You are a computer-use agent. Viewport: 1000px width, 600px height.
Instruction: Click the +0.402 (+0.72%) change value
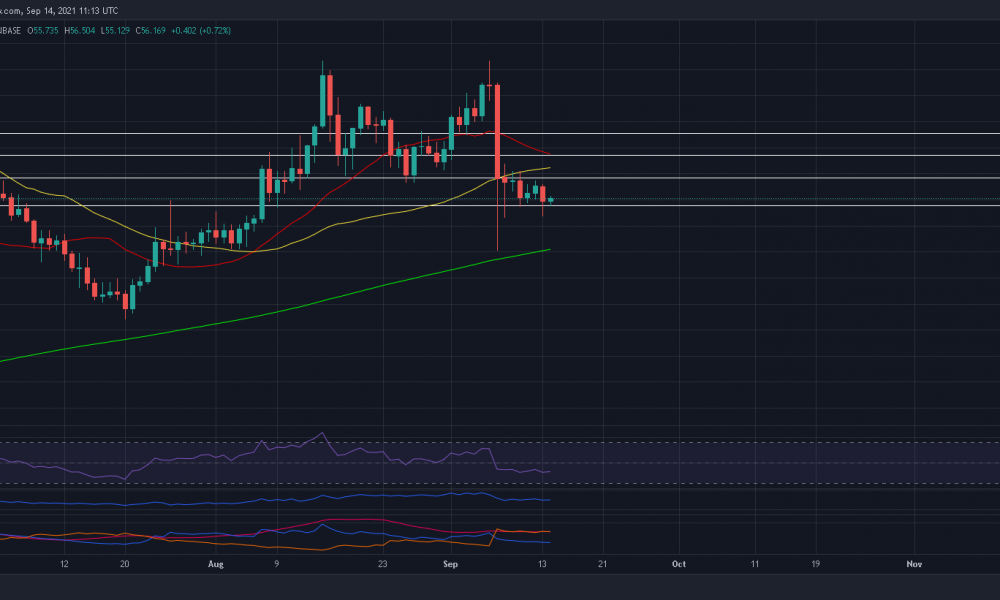(201, 31)
